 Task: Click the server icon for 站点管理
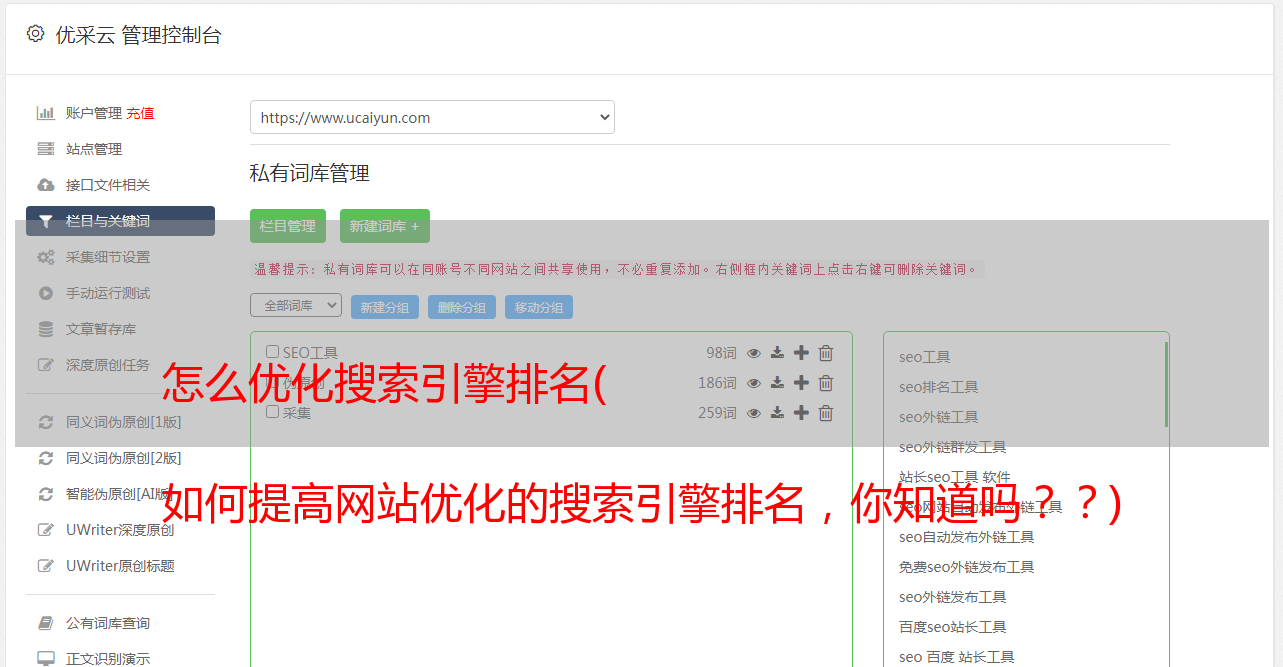pos(45,149)
